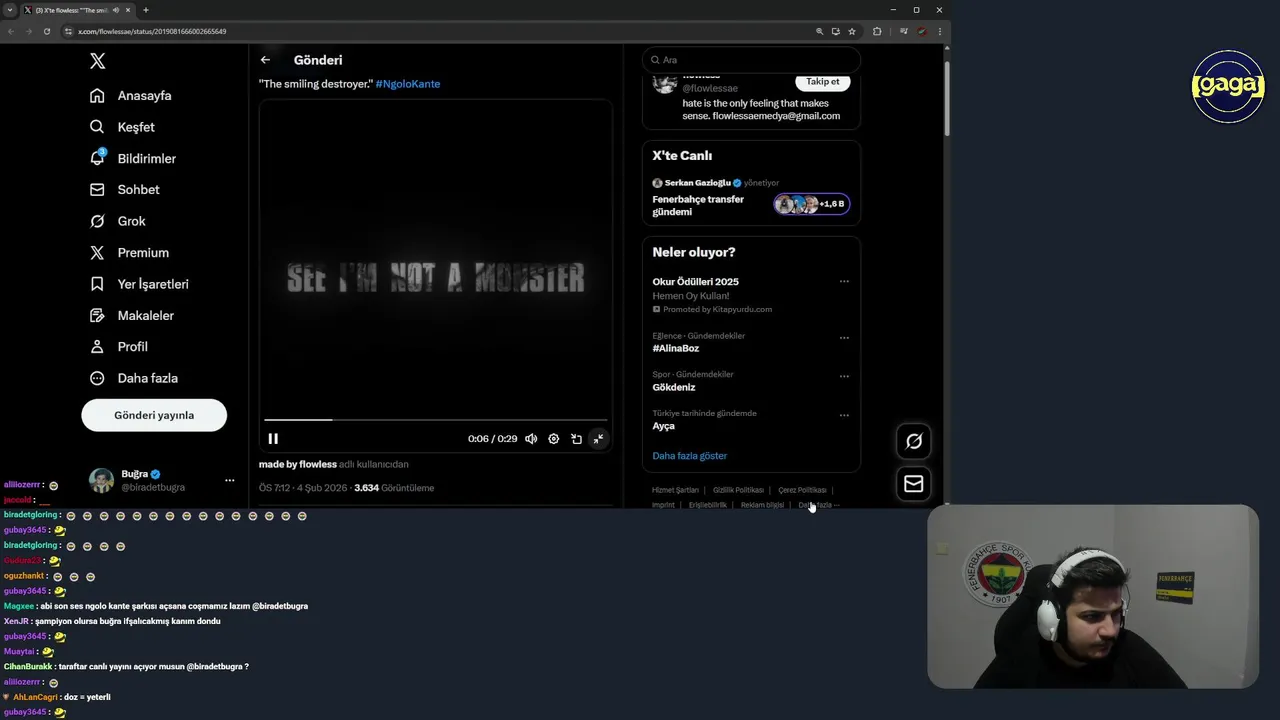Screen dimensions: 1280x720
Task: Open the Ayça trend
Action: click(664, 426)
